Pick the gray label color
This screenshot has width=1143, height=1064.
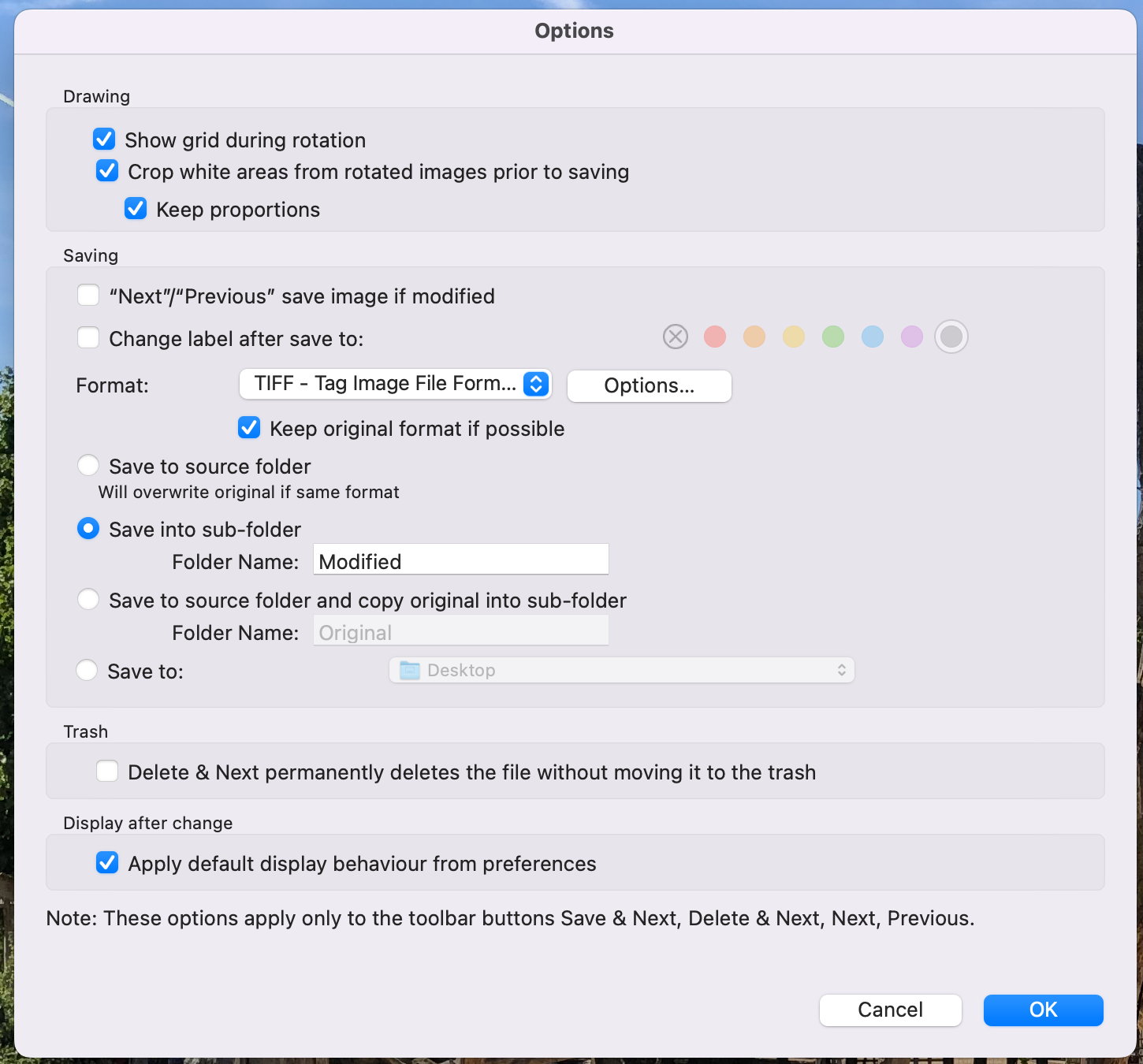click(x=951, y=337)
